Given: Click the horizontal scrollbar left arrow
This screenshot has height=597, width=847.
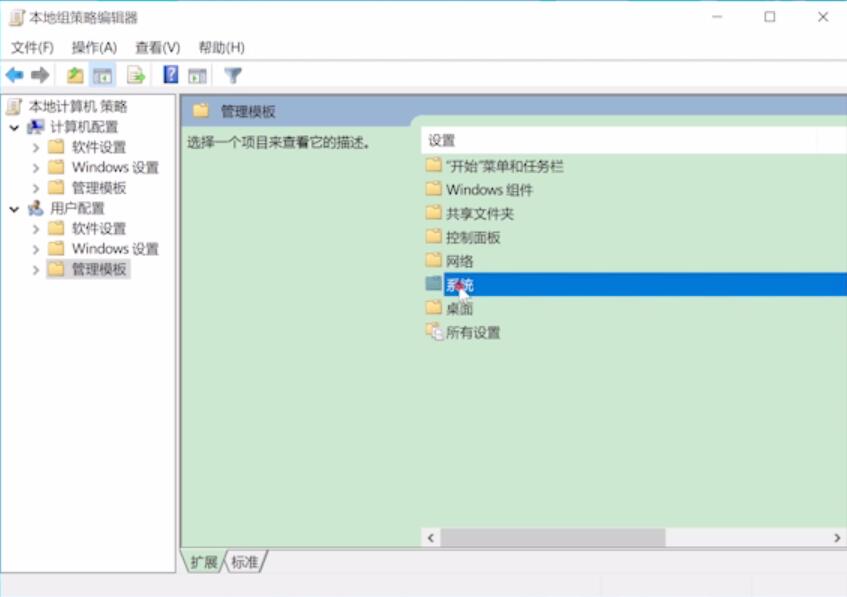Looking at the screenshot, I should coord(431,538).
